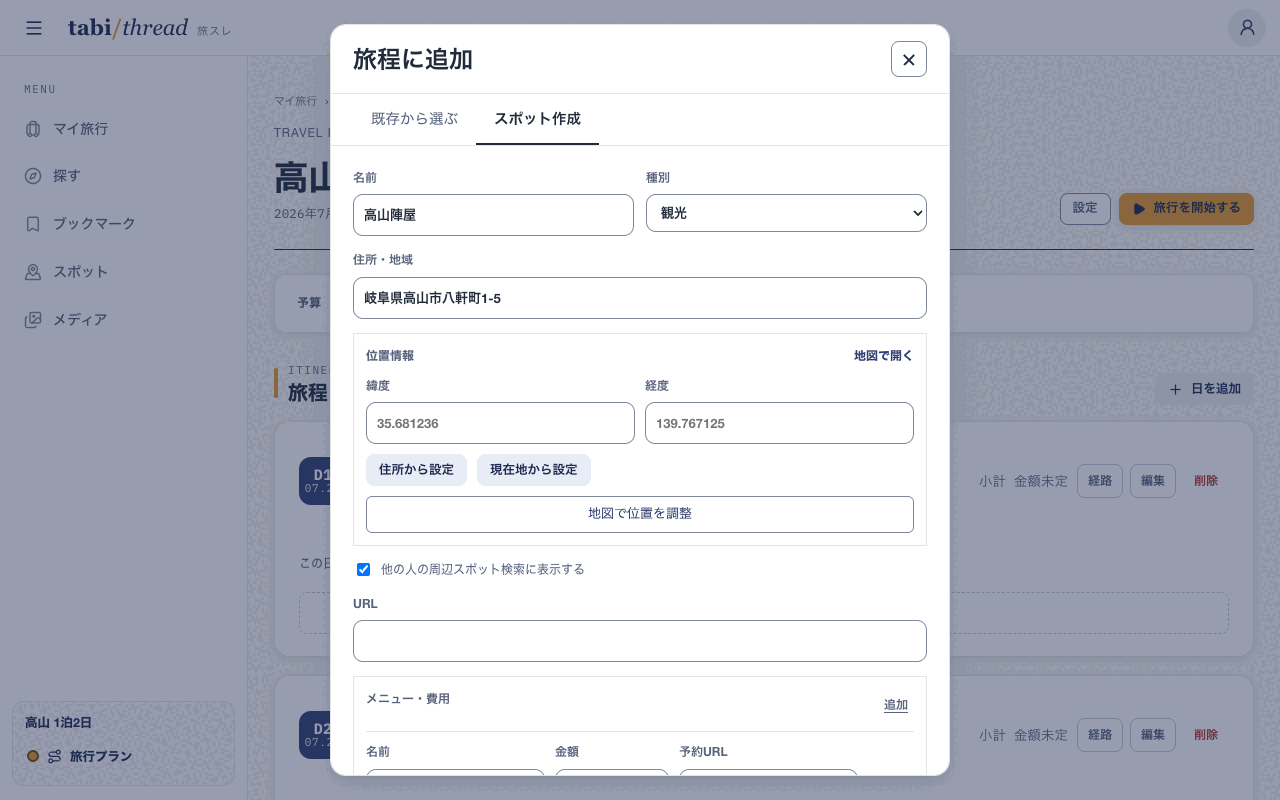Screen dimensions: 1280x800
Task: Click the マイ旅行 breadcrumb link
Action: pyautogui.click(x=296, y=101)
